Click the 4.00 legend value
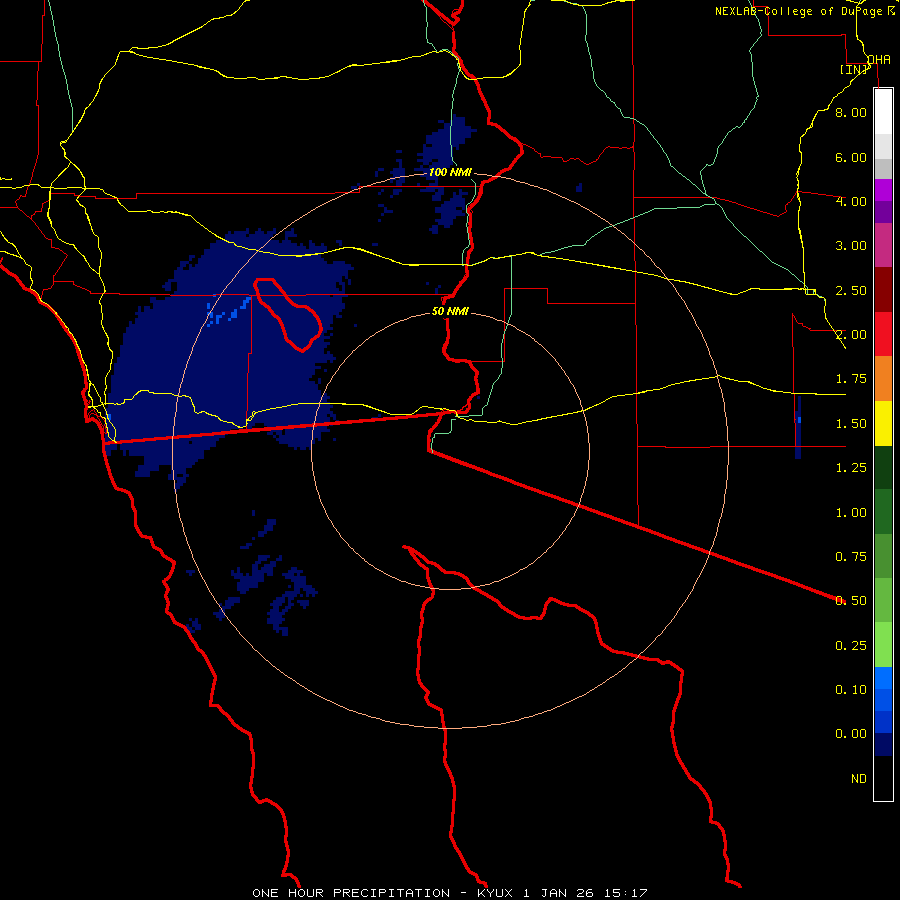 851,201
